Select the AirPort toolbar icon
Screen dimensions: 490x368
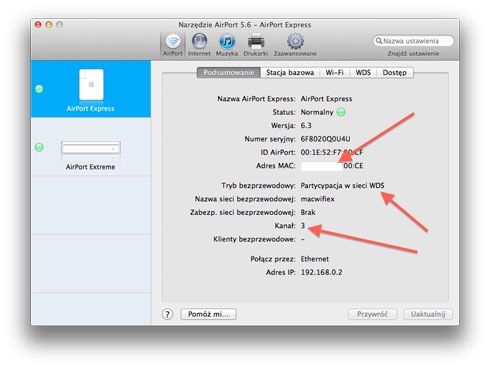[173, 45]
